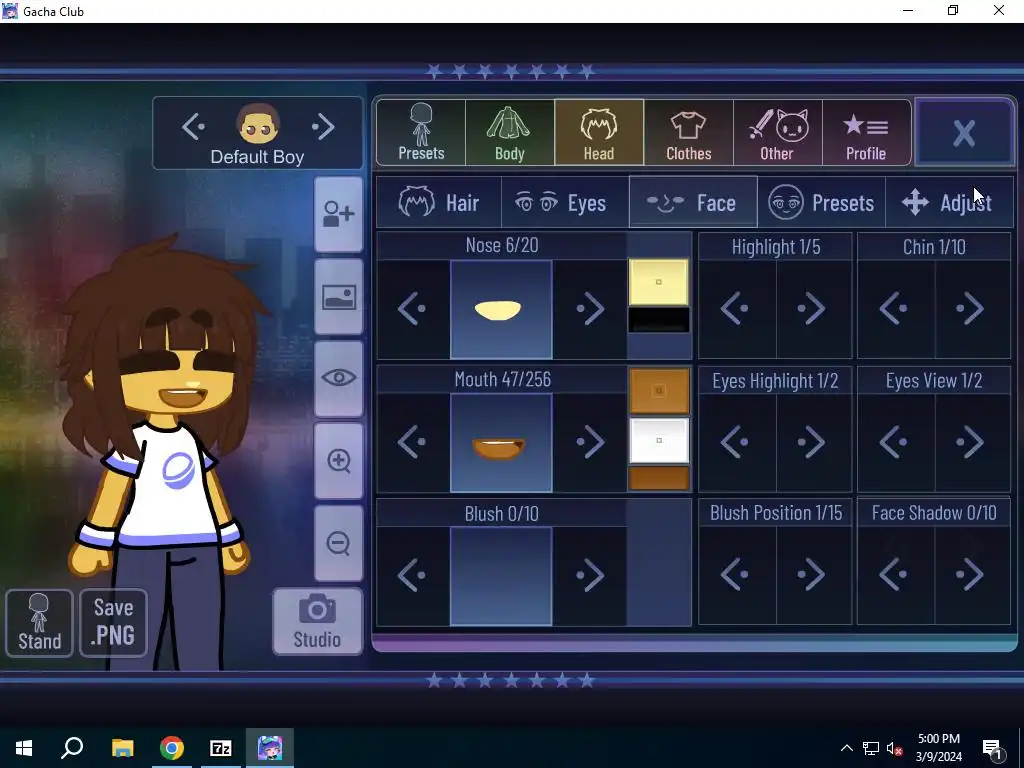This screenshot has height=768, width=1024.
Task: Open Windows taskbar search
Action: point(72,748)
